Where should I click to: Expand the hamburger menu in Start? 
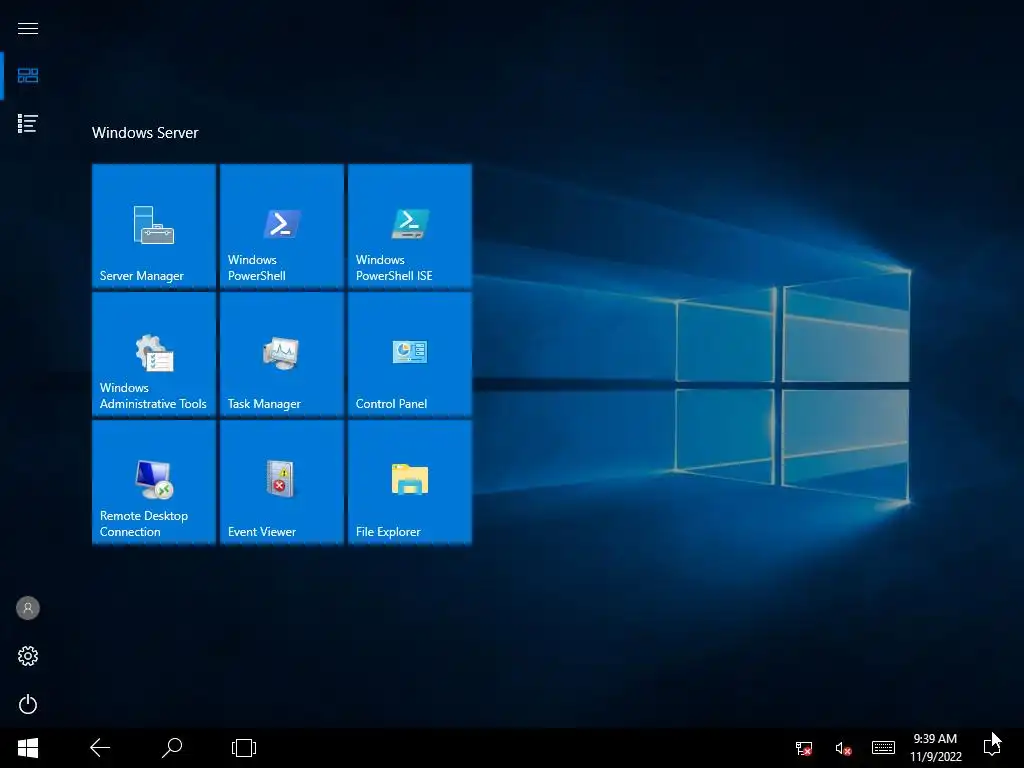tap(27, 28)
